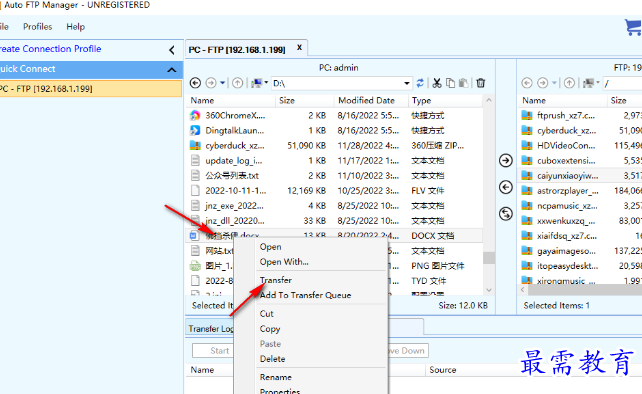Viewport: 642px width, 394px height.
Task: Click the HDVideoCon archive icon in FTP pane
Action: pos(527,145)
